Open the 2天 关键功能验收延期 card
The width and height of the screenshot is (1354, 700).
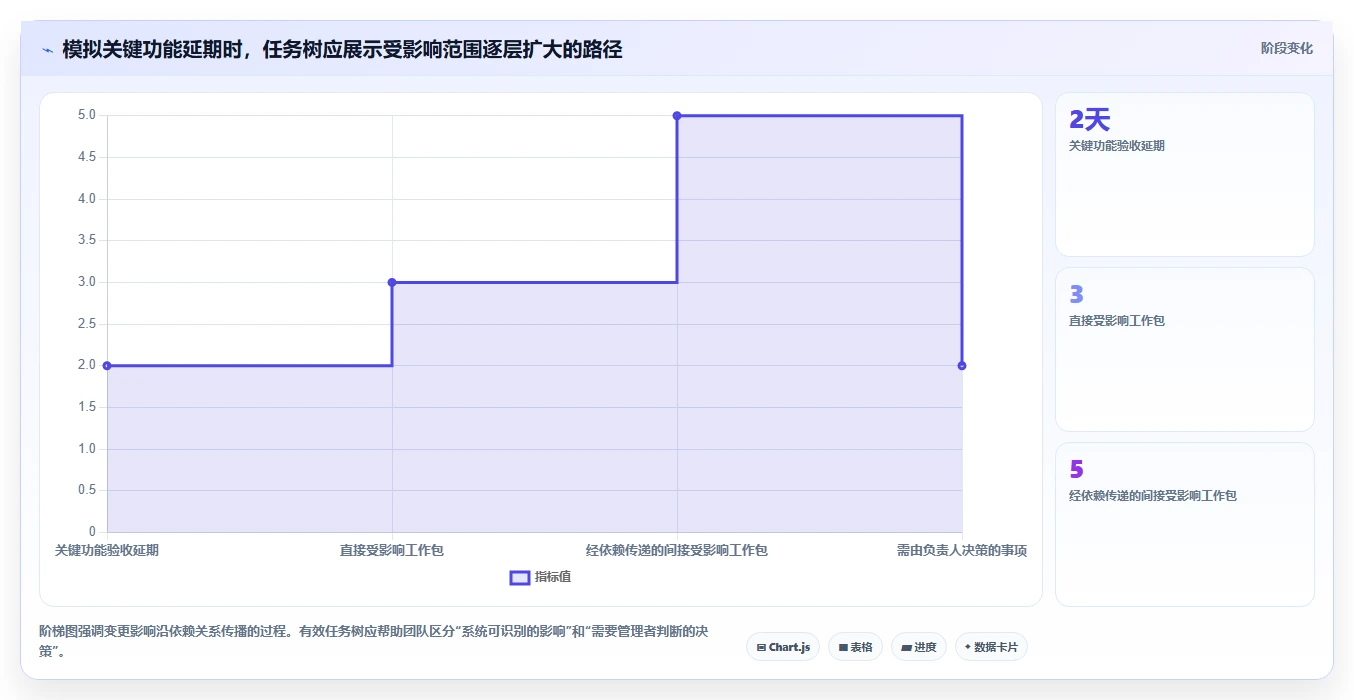(1185, 175)
